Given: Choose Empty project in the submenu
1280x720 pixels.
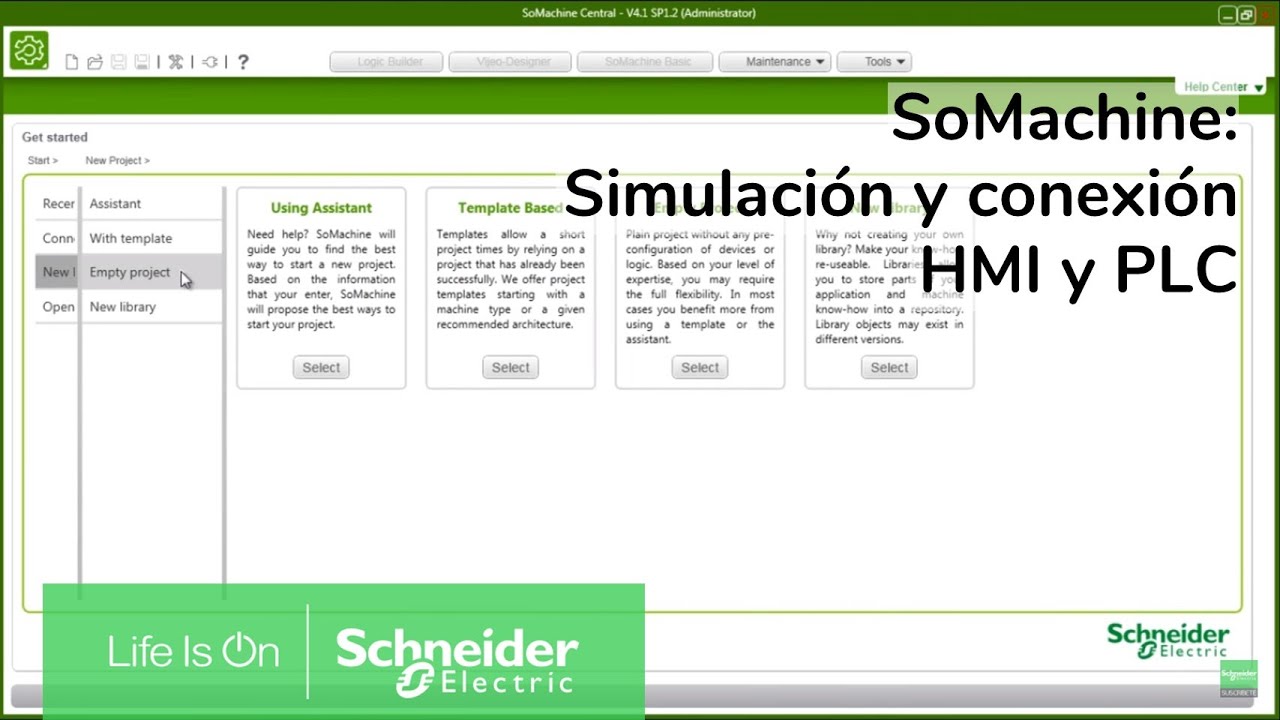Looking at the screenshot, I should 152,272.
